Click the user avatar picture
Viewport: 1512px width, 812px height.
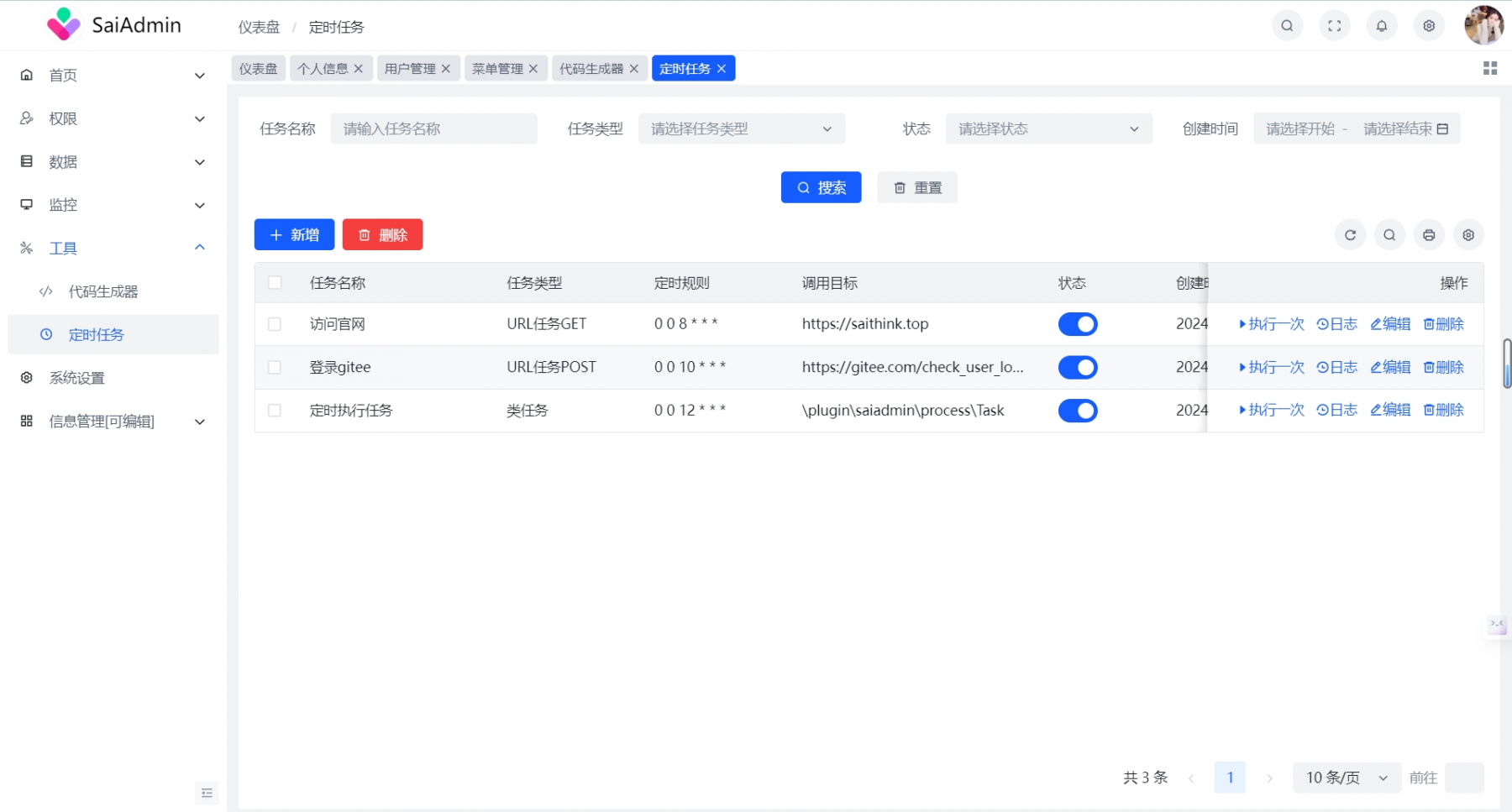(x=1484, y=25)
